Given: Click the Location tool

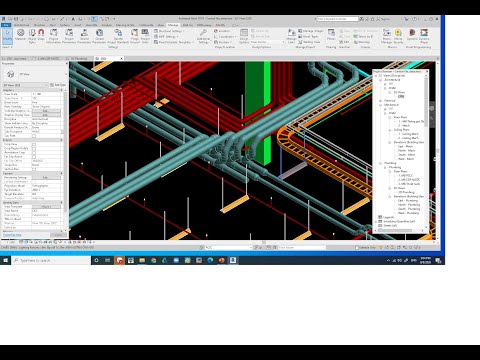Looking at the screenshot, I should (x=222, y=31).
